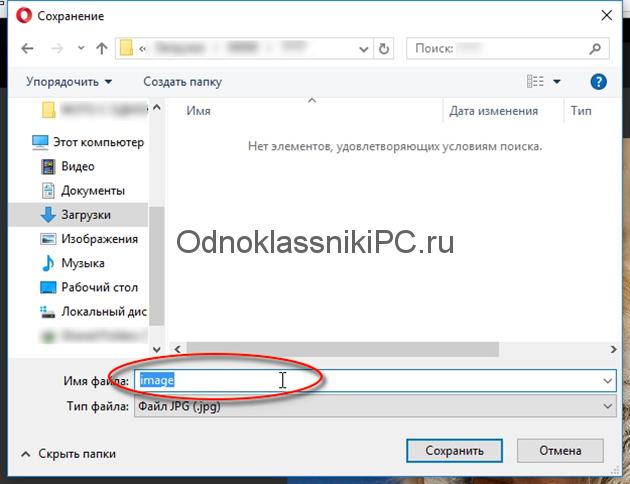Open recent locations dropdown chevron
This screenshot has height=484, width=630.
81,48
